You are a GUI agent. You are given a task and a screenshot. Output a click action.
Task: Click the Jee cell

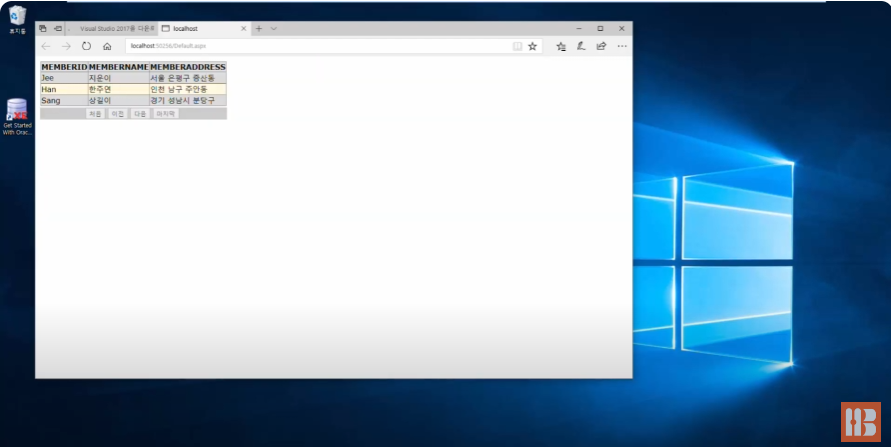click(64, 78)
